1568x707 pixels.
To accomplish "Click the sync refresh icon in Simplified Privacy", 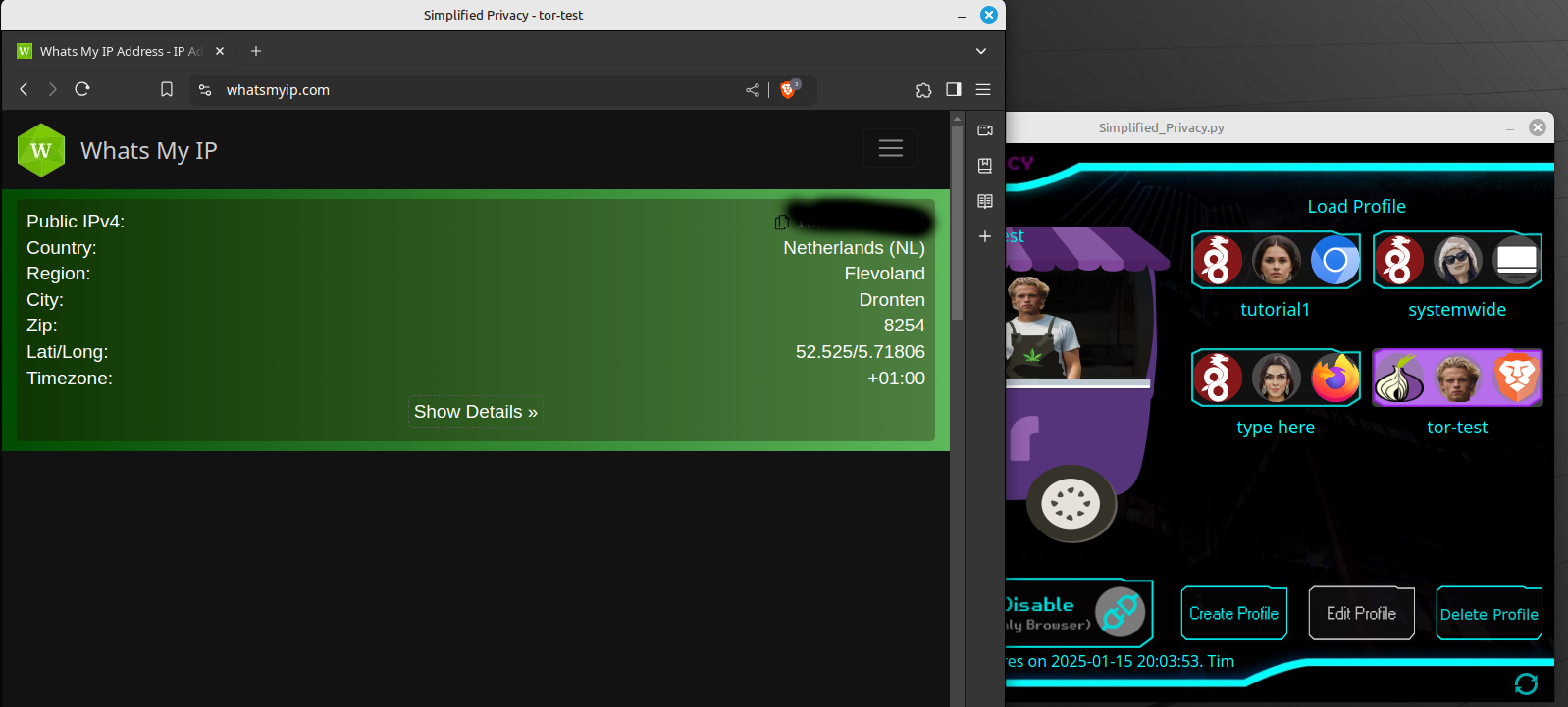I will [1526, 683].
